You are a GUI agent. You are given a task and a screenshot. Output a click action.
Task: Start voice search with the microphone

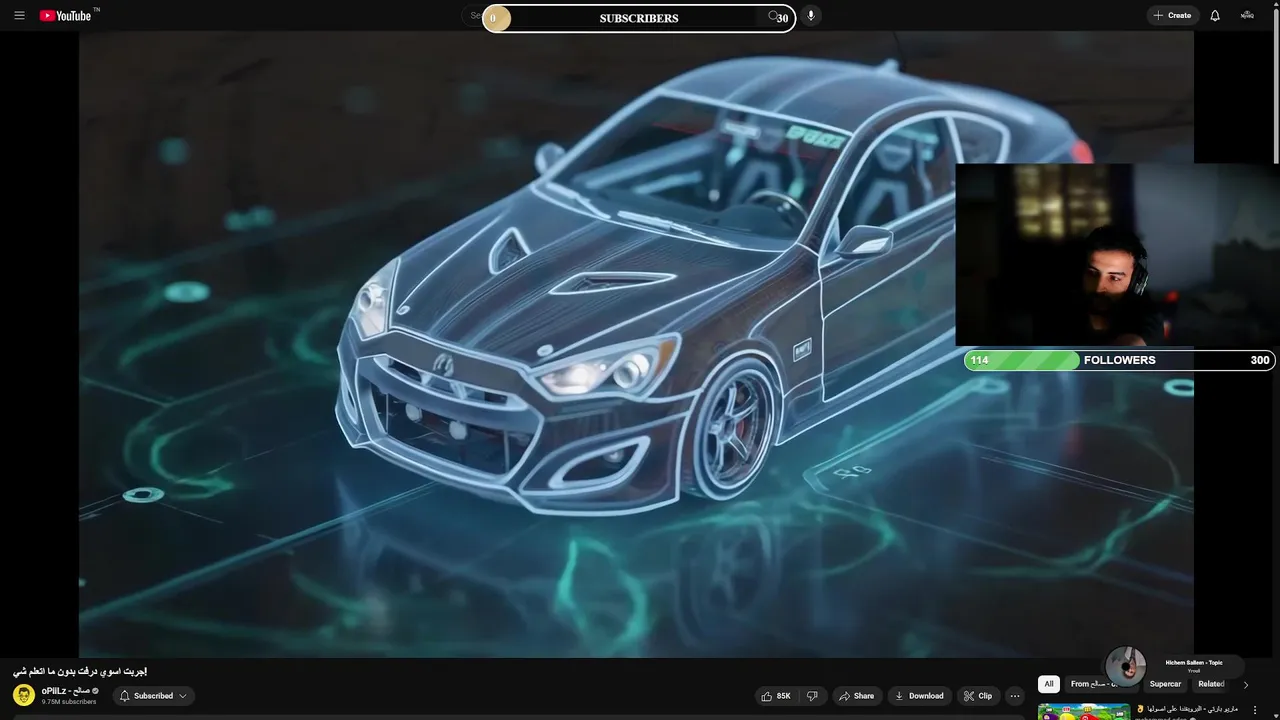tap(811, 15)
